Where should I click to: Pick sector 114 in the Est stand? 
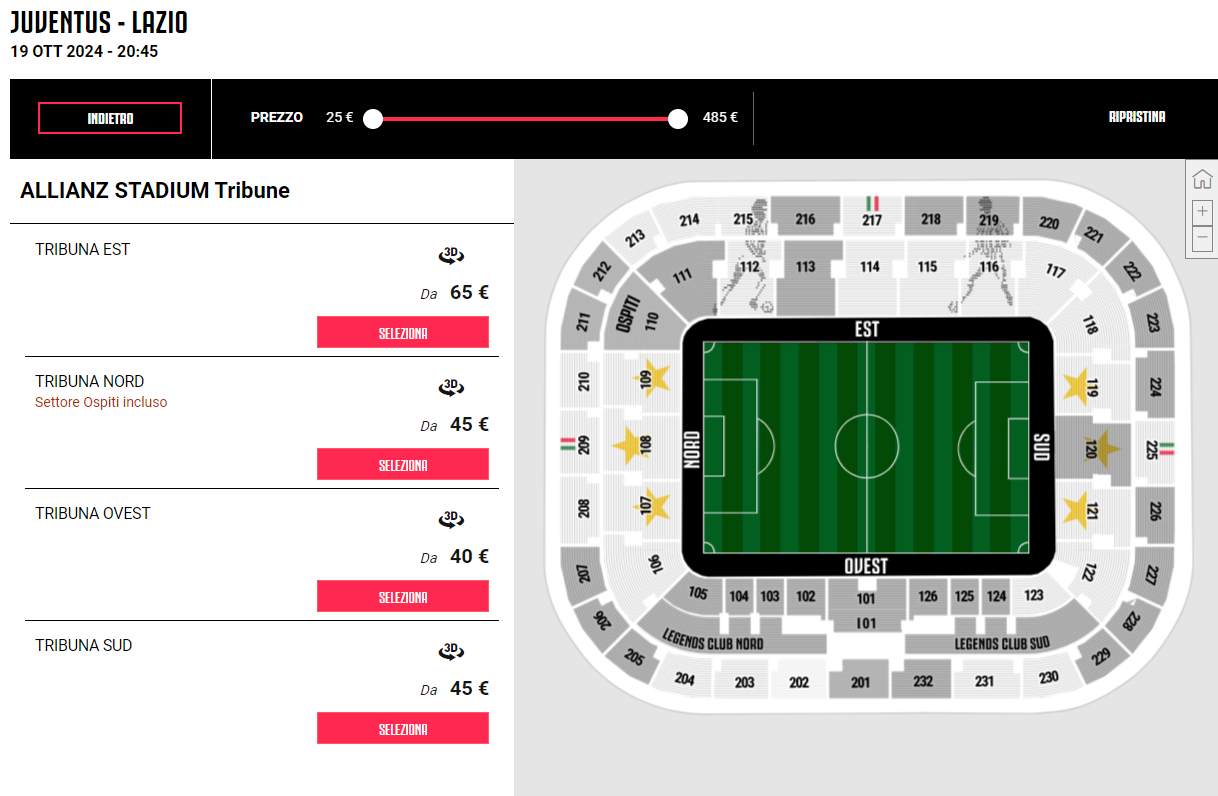coord(870,266)
